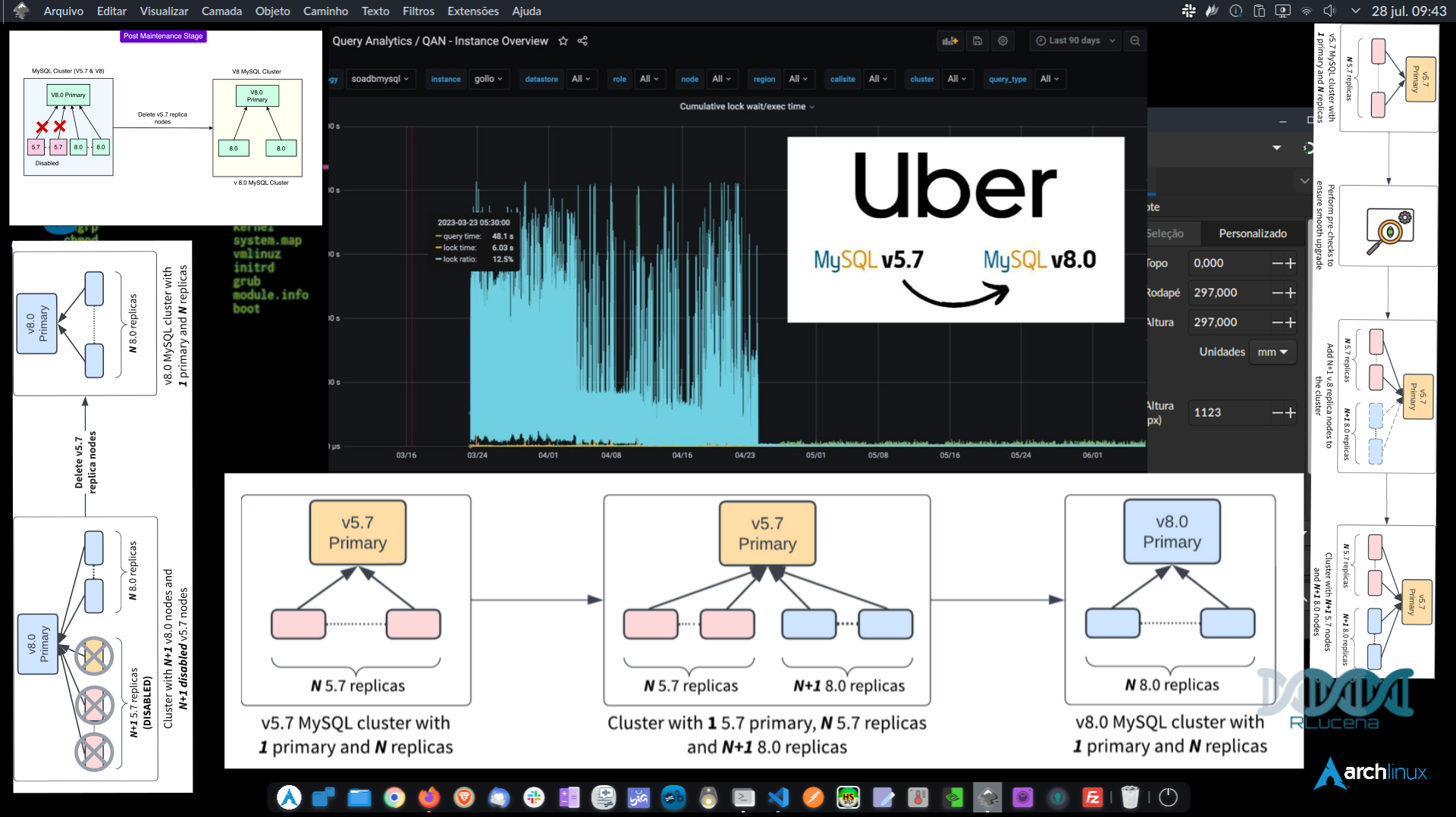Open the Arquivo menu
The width and height of the screenshot is (1456, 817).
click(x=64, y=11)
